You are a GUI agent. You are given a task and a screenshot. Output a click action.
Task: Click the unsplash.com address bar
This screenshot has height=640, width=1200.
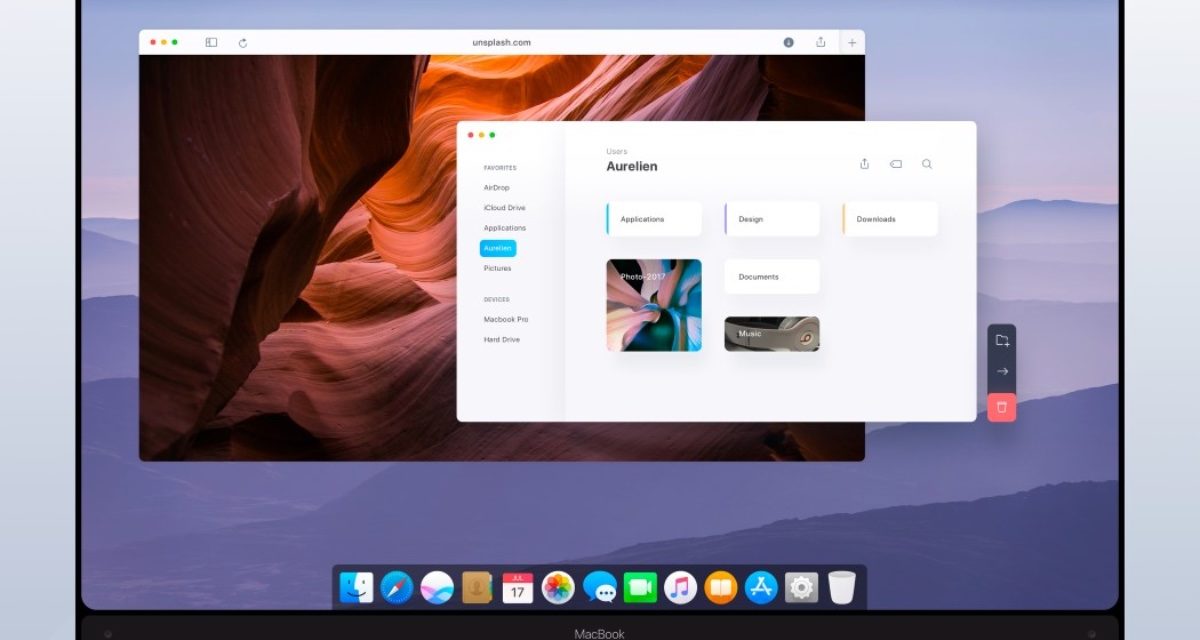coord(501,43)
